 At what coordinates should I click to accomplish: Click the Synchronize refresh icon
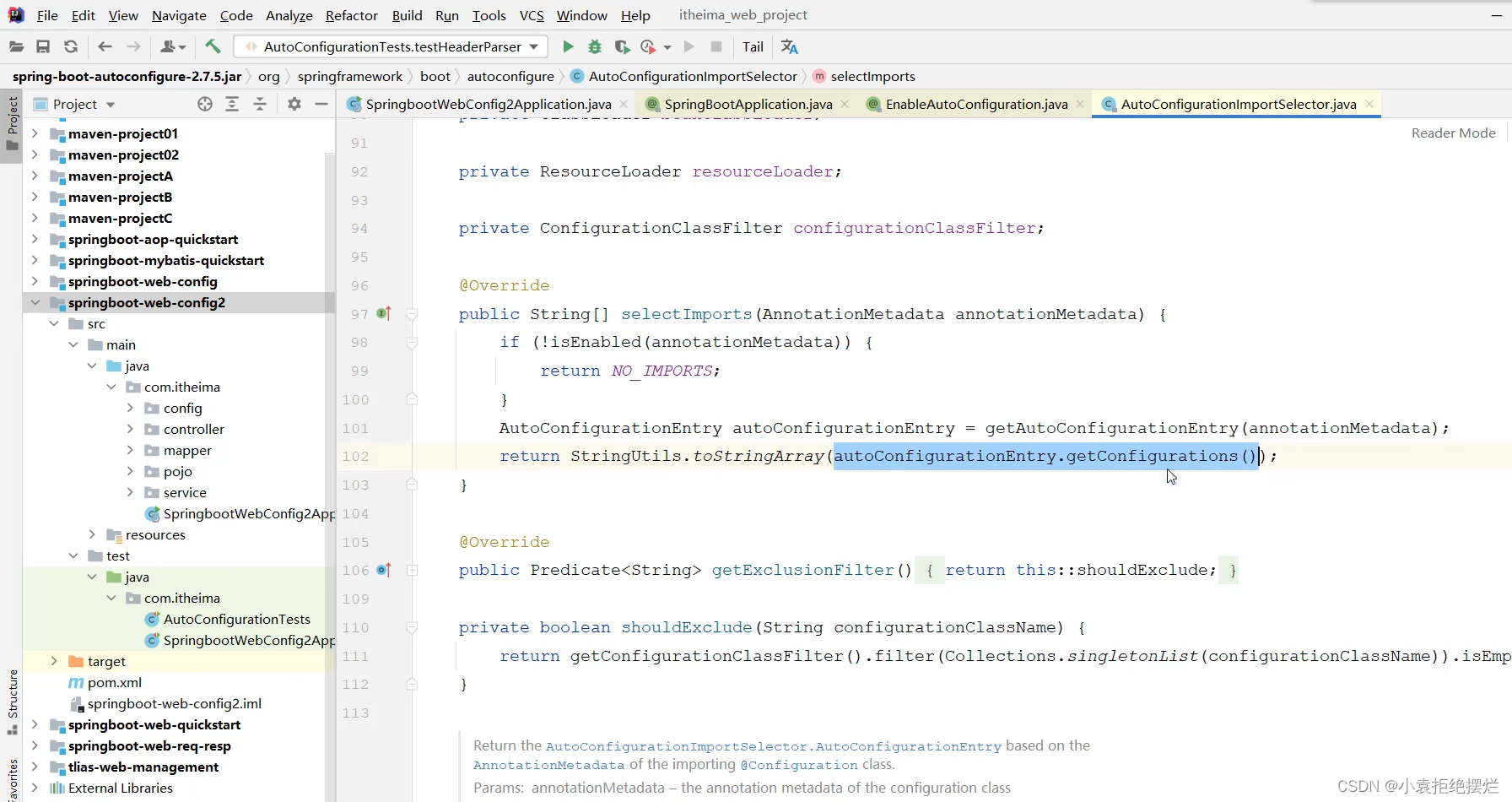(71, 46)
